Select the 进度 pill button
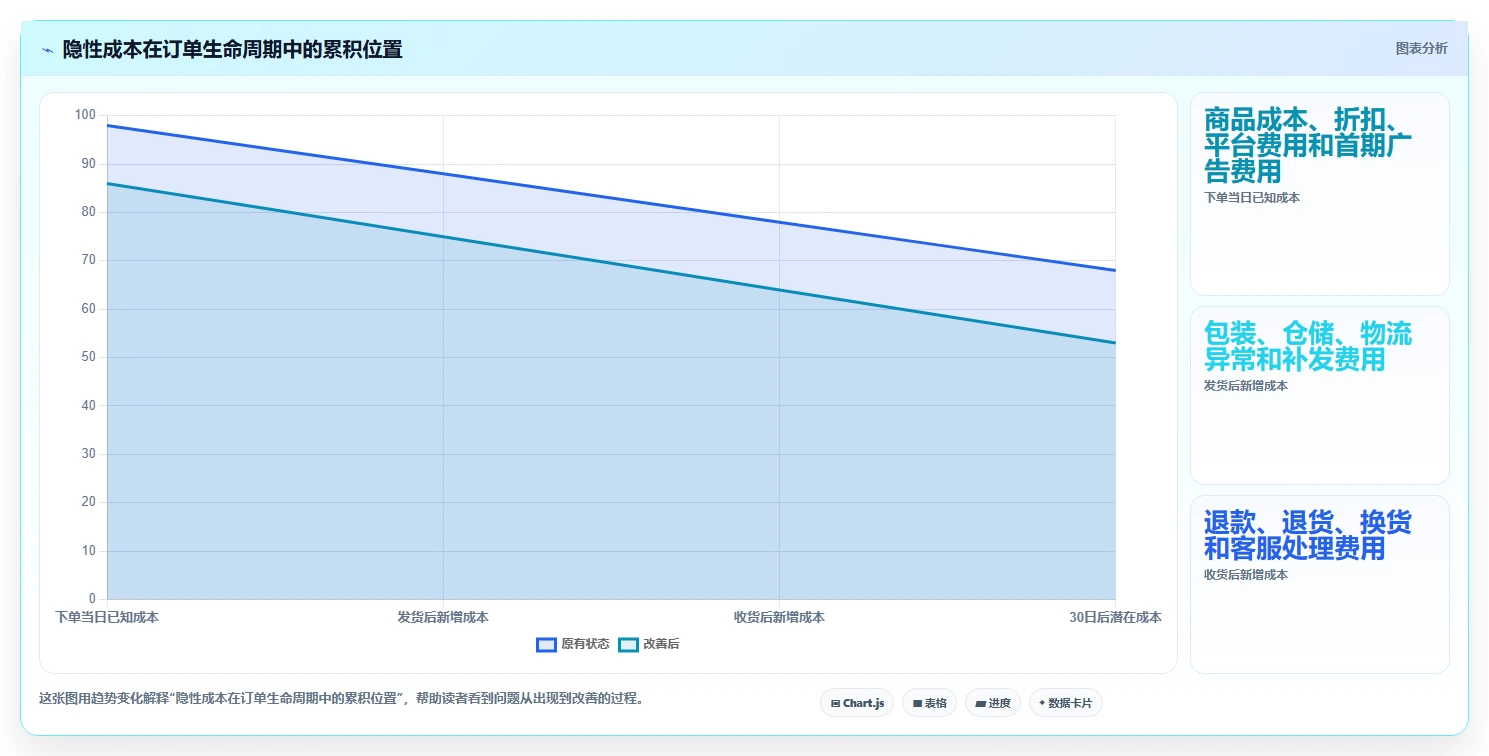Image resolution: width=1489 pixels, height=756 pixels. click(993, 703)
